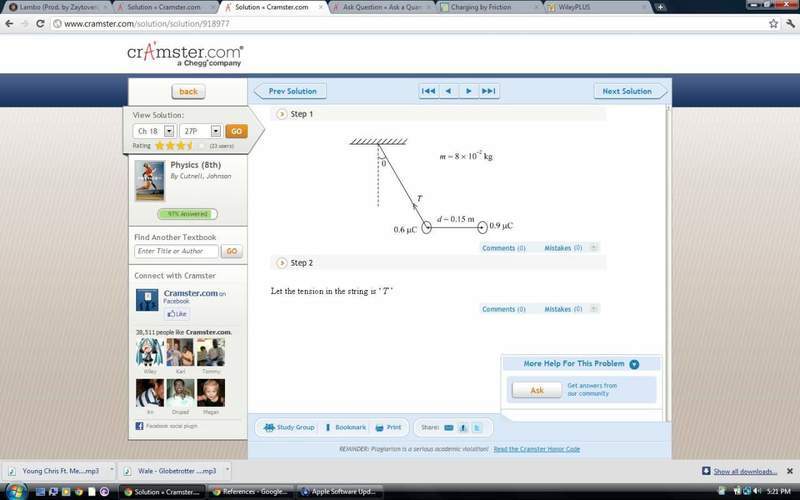
Task: Collapse Step 1 arrow icon
Action: point(281,114)
